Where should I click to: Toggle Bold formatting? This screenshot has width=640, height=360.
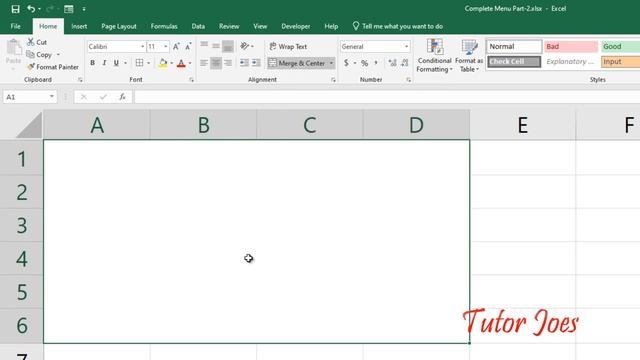(93, 63)
